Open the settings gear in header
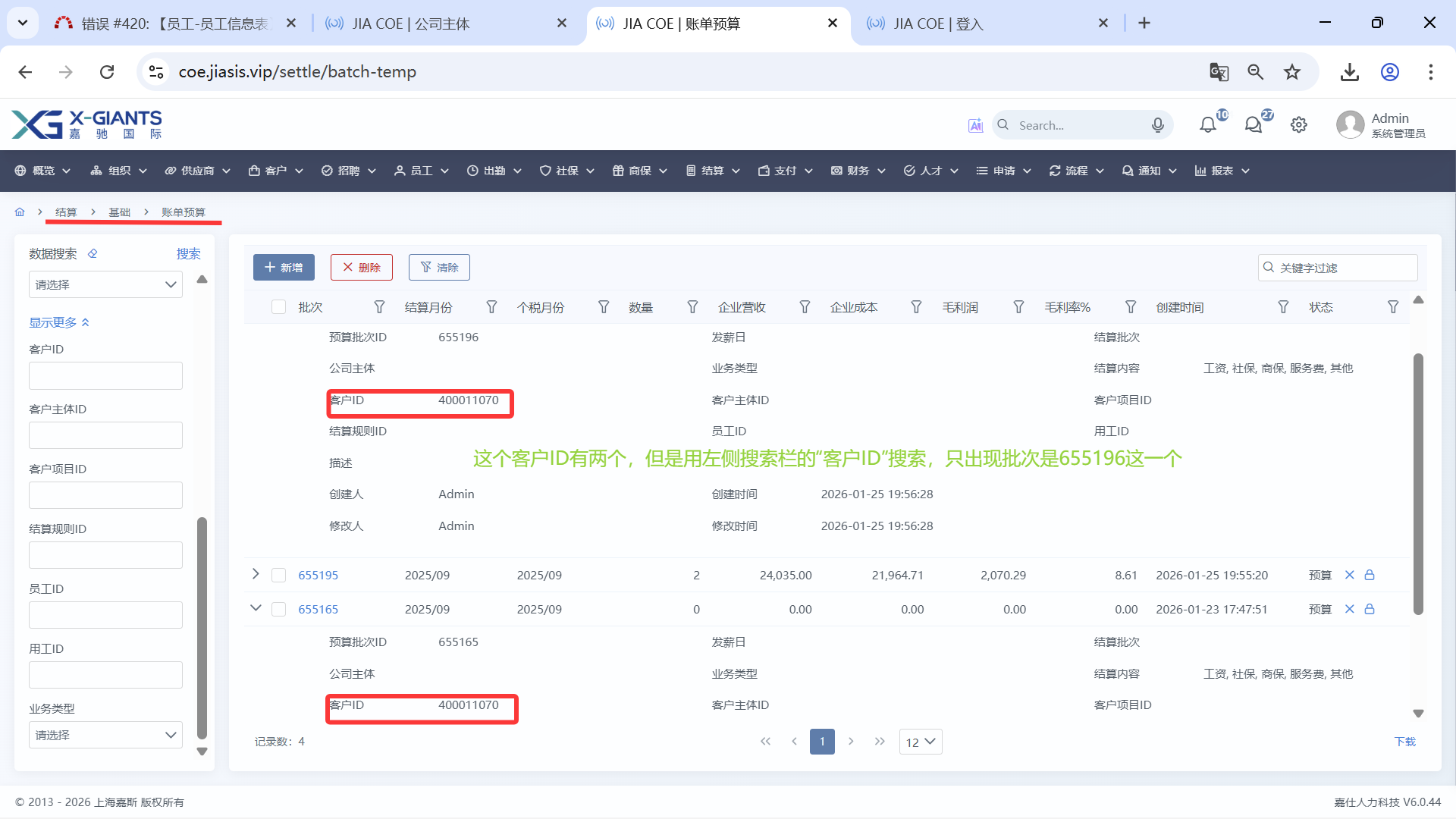The height and width of the screenshot is (819, 1456). [1299, 125]
